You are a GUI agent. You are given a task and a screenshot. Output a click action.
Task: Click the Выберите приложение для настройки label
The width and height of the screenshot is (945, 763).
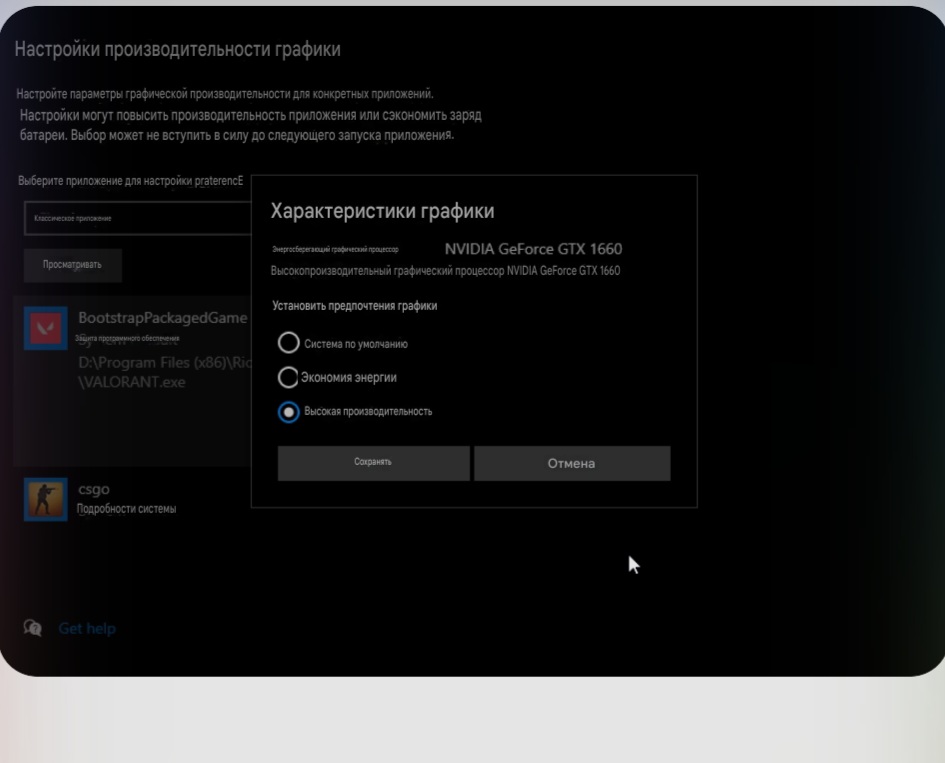tap(131, 181)
